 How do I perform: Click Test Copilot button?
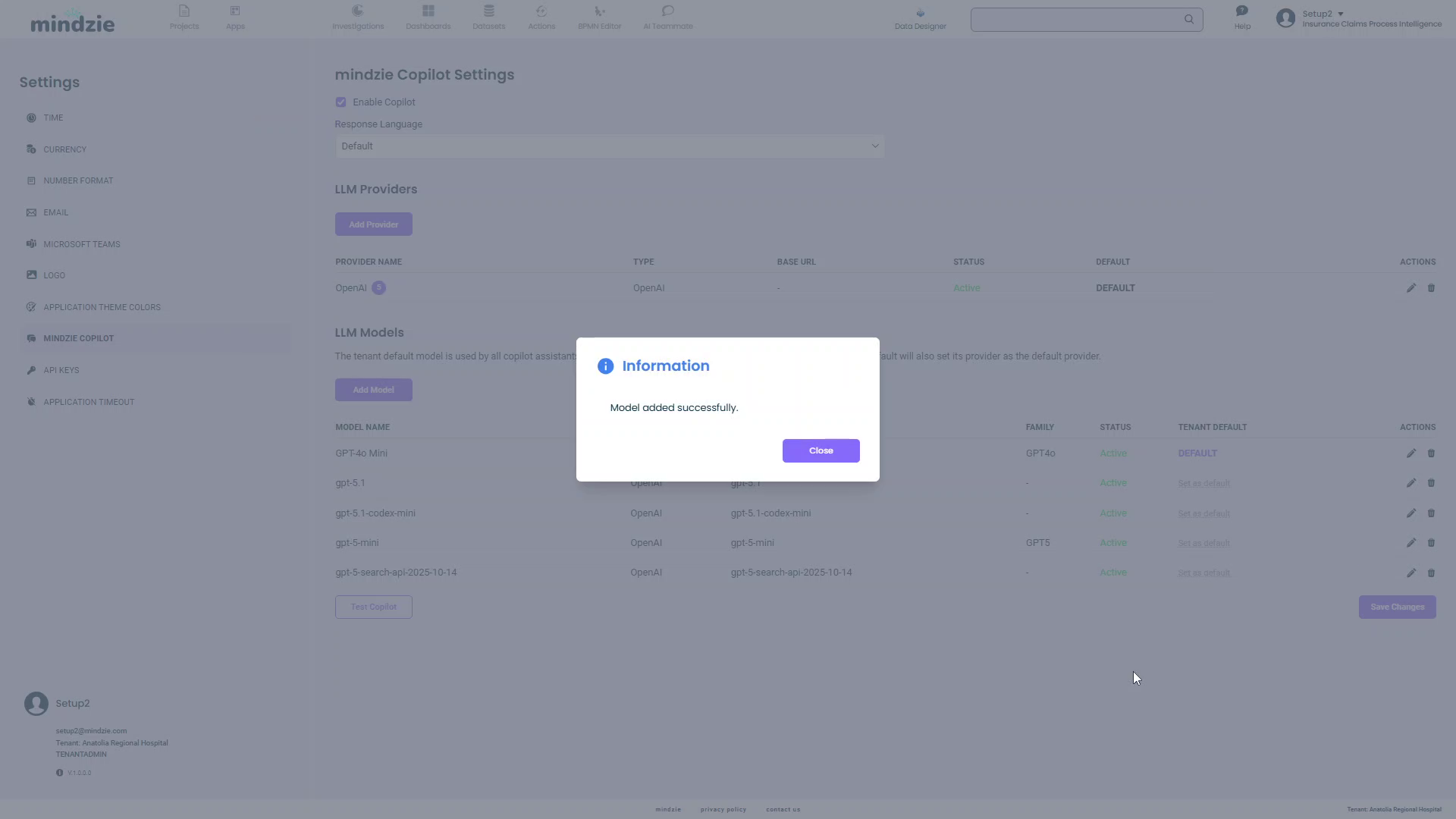point(373,607)
